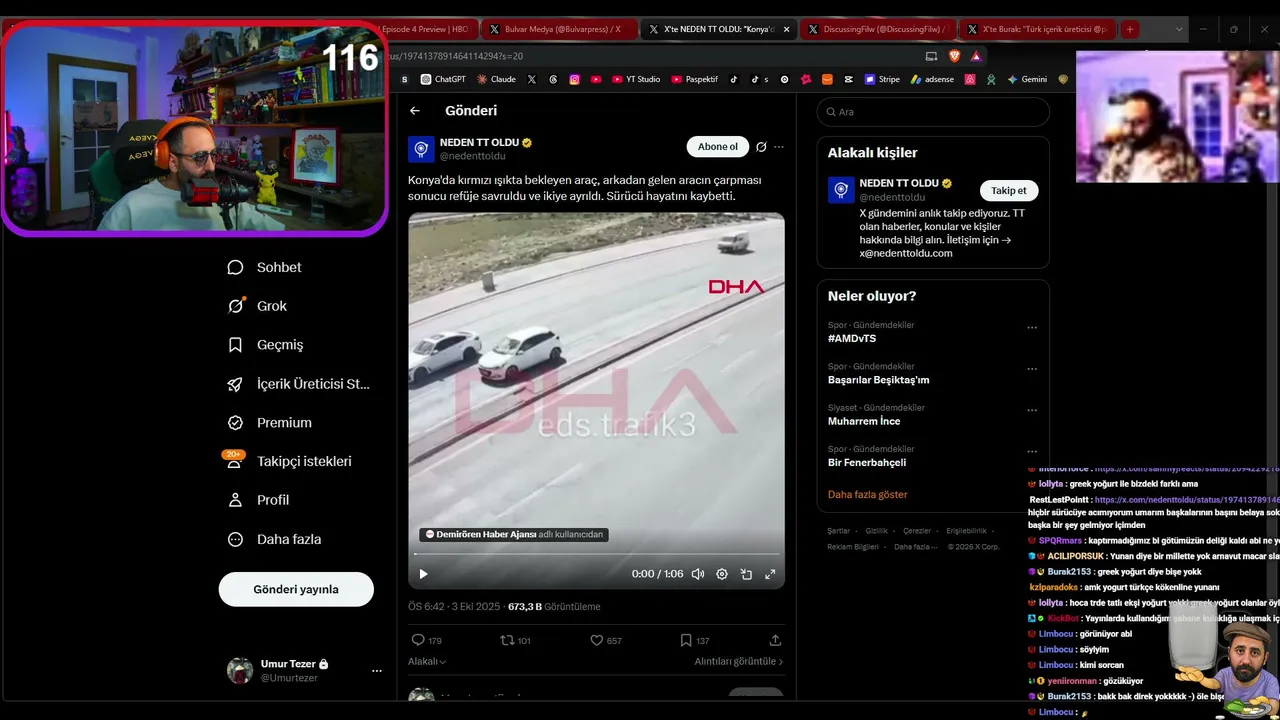The image size is (1280, 720).
Task: Open the Demirören Haber Ajansı source link
Action: 516,535
